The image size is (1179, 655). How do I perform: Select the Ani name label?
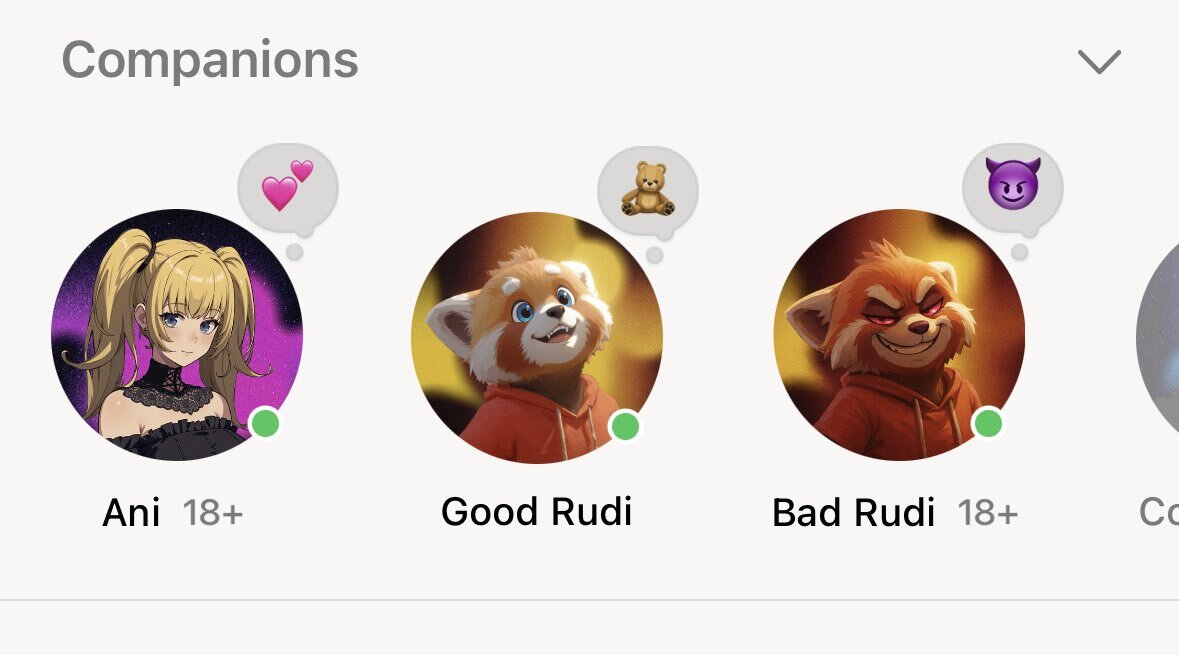click(x=131, y=513)
